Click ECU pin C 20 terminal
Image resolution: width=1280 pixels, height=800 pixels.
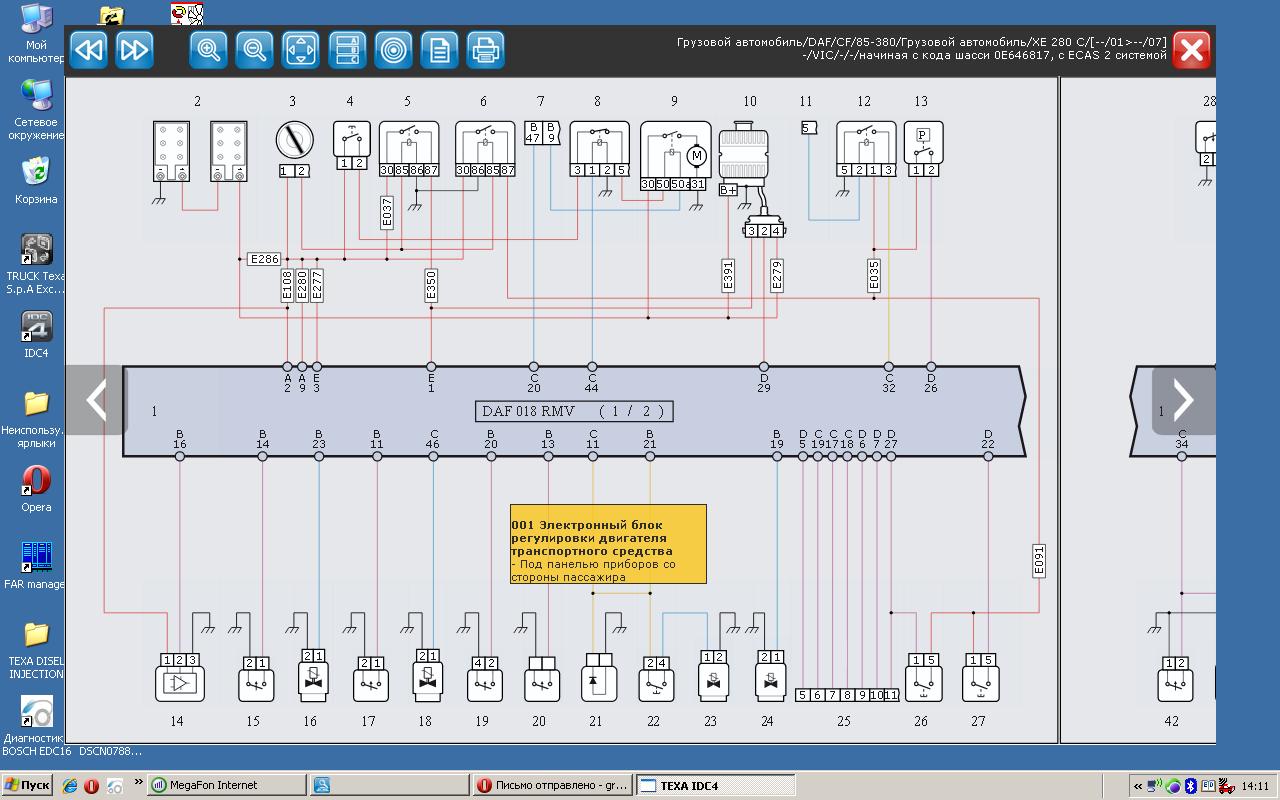(533, 367)
